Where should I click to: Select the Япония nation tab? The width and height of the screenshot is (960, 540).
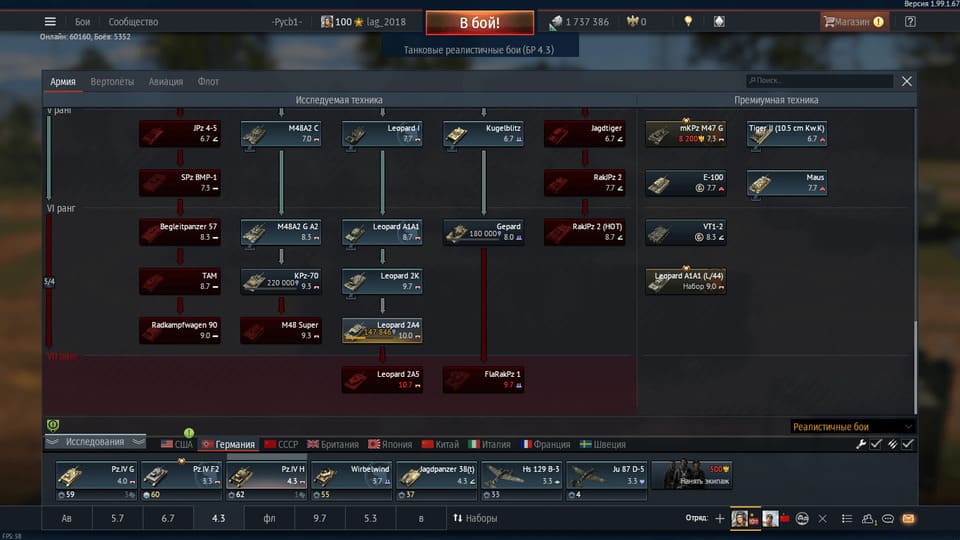(x=390, y=444)
